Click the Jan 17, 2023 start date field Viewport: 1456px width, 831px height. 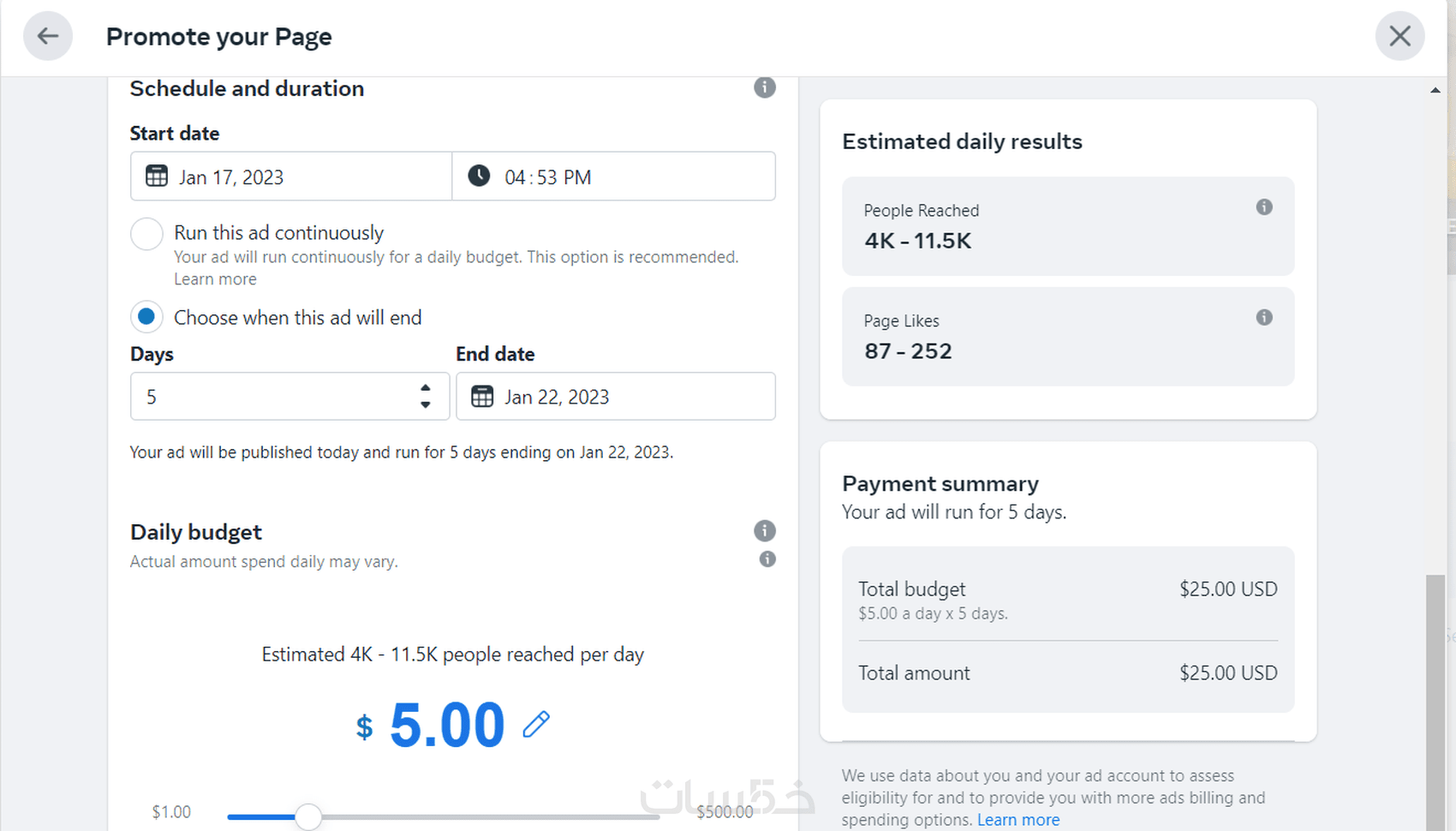tap(291, 176)
